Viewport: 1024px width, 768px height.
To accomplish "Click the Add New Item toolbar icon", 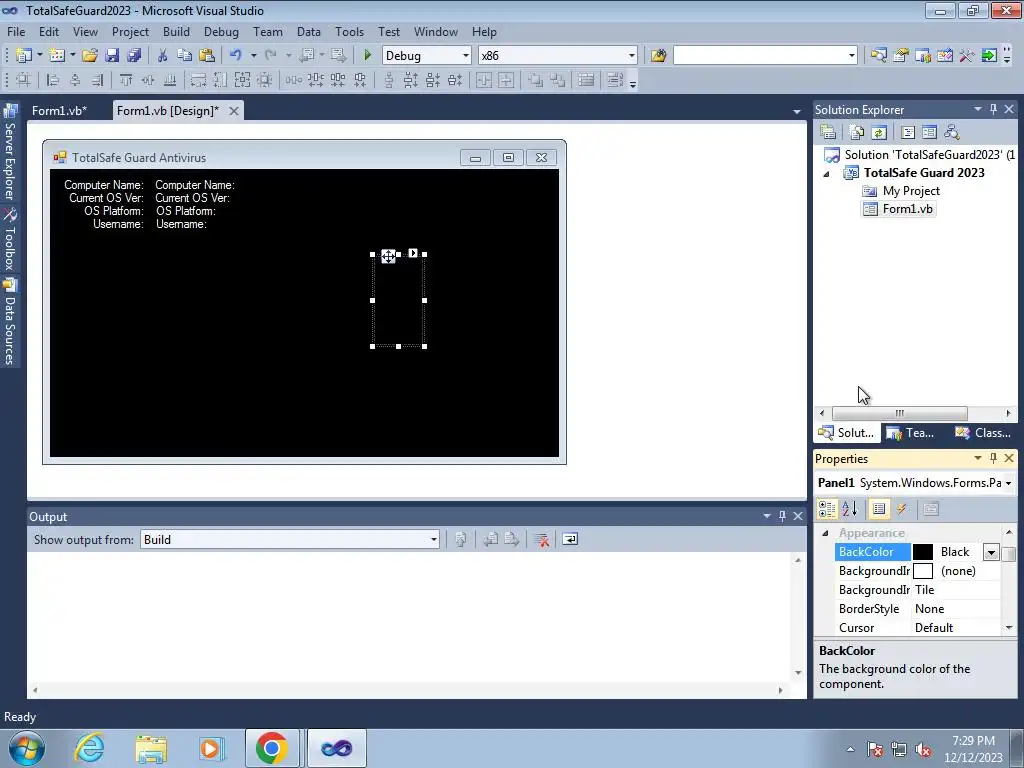I will 57,56.
